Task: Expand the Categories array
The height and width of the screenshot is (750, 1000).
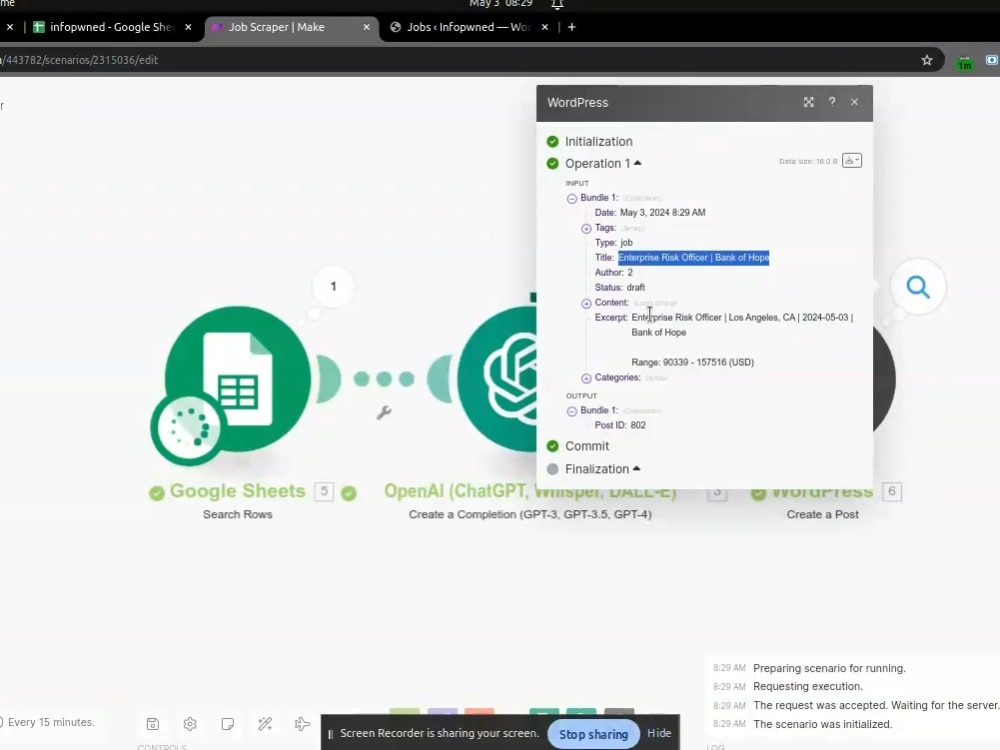Action: [x=586, y=378]
